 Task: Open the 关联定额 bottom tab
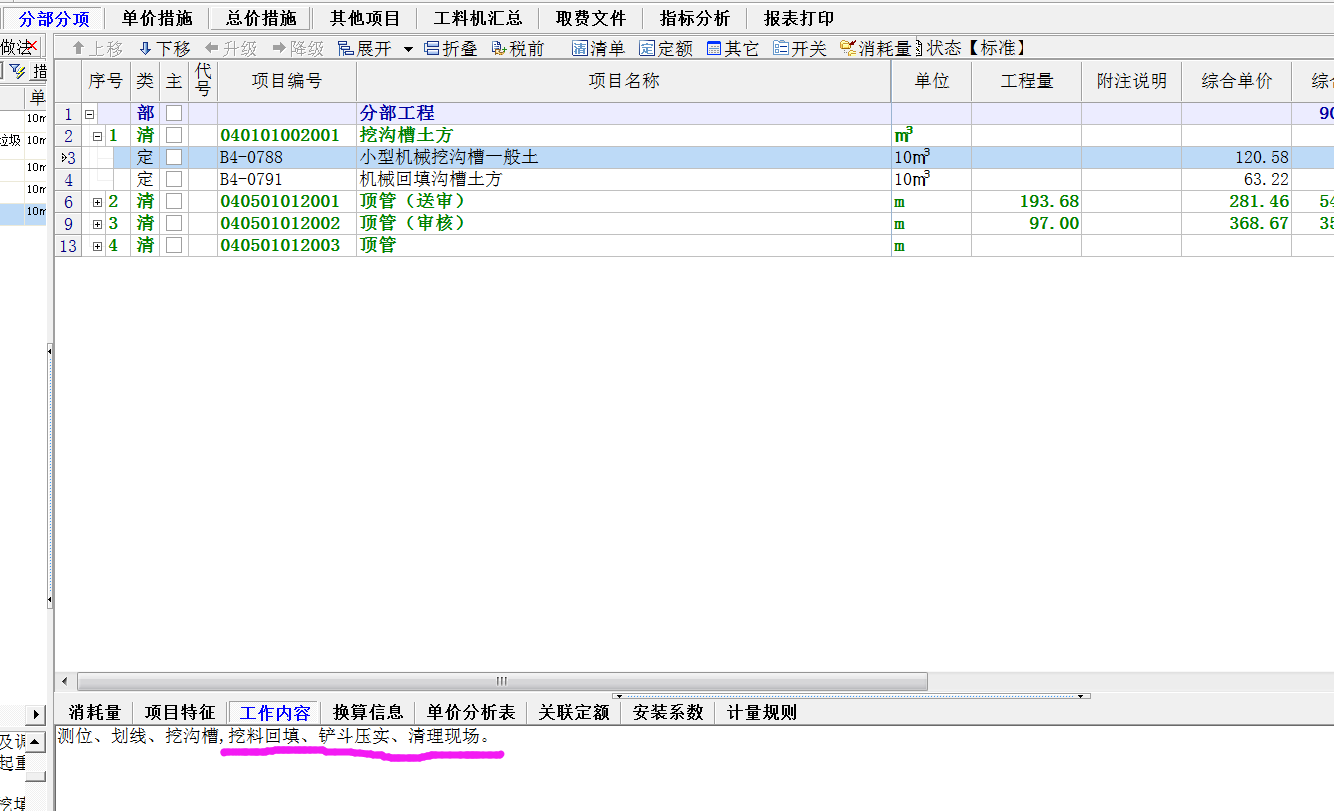pos(574,712)
